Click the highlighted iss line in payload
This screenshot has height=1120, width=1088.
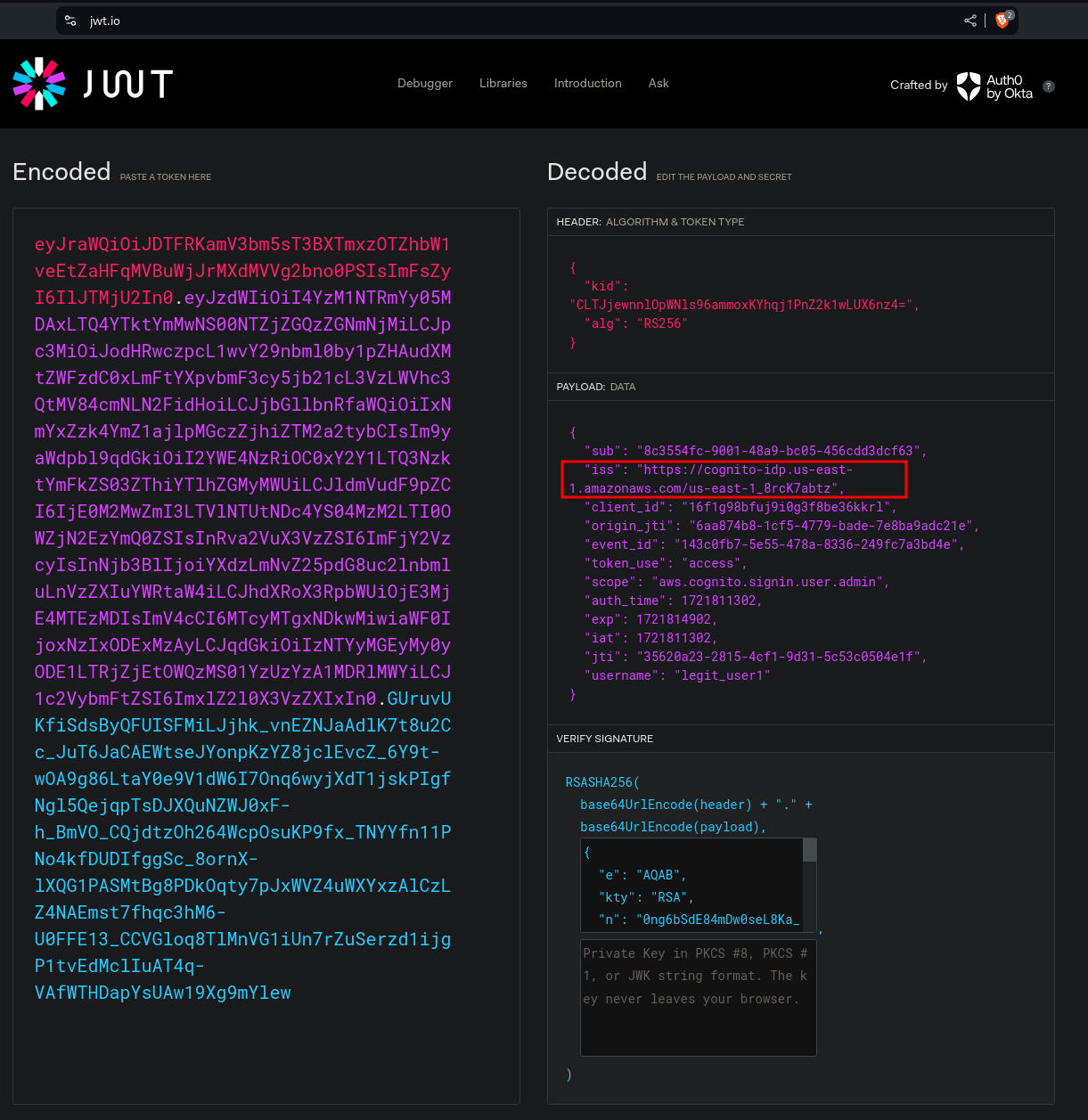(733, 478)
